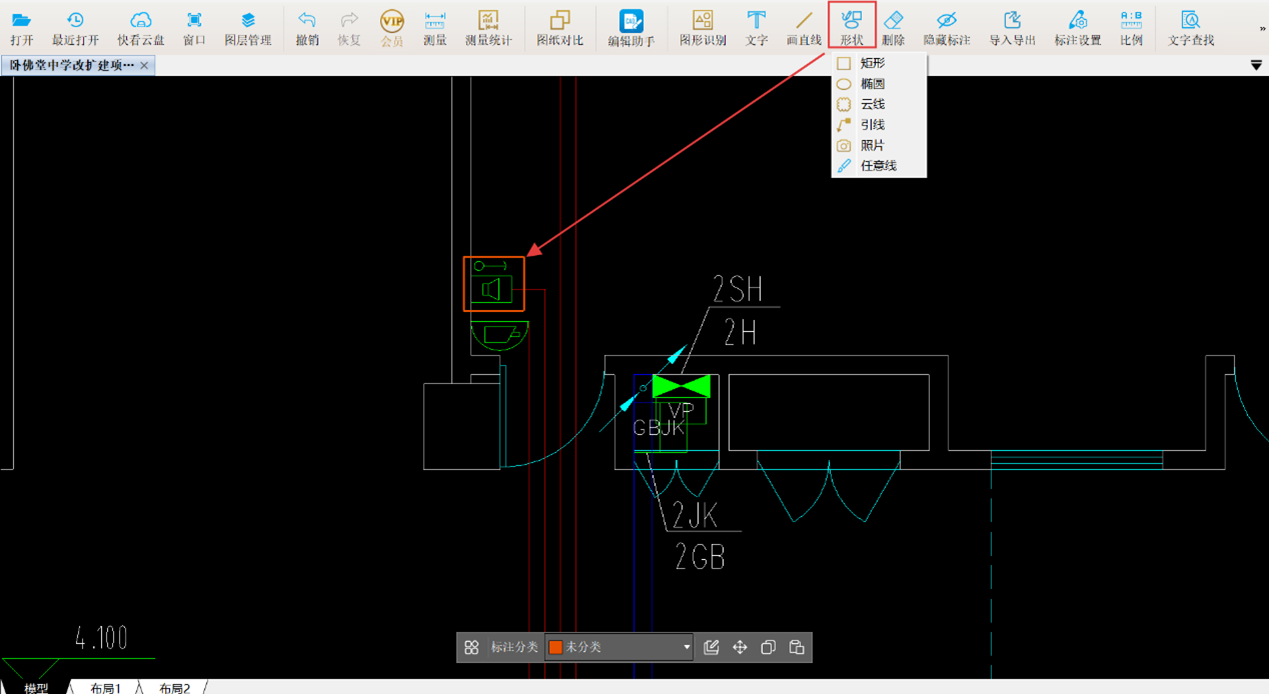Open the 图层管理 layer manager
1269x694 pixels.
[x=248, y=27]
